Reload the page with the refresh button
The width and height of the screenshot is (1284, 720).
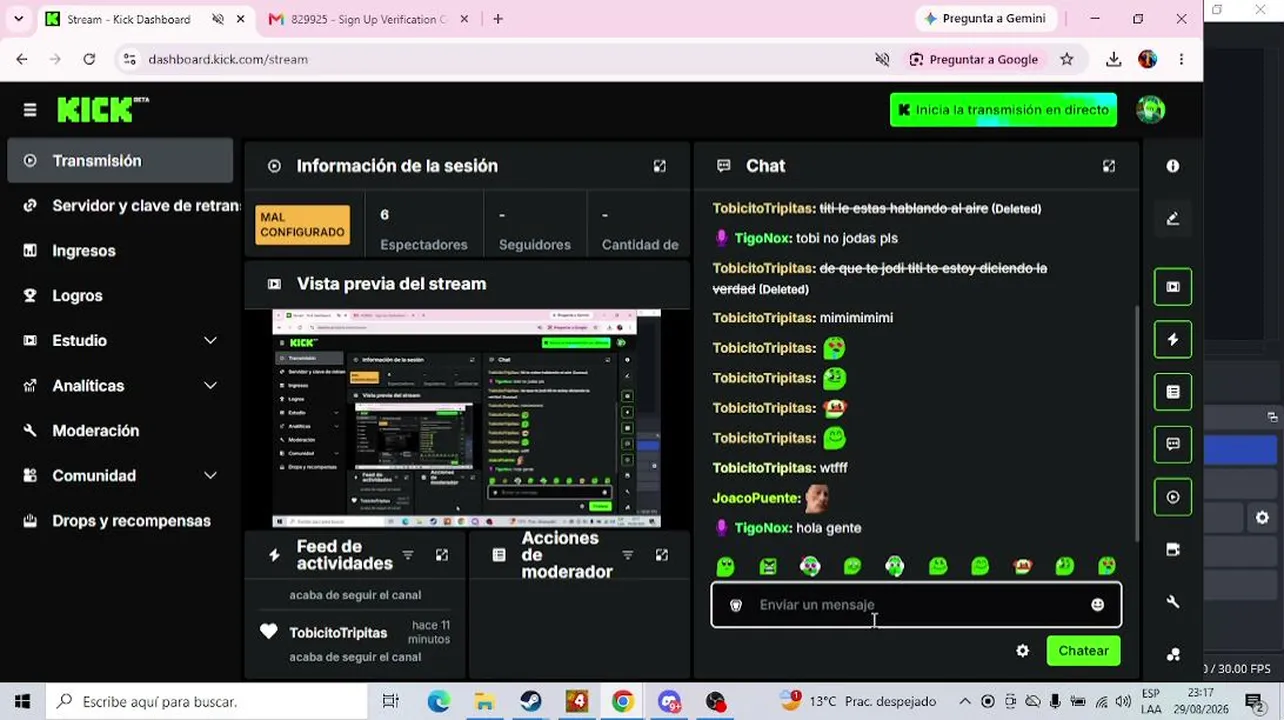[89, 59]
